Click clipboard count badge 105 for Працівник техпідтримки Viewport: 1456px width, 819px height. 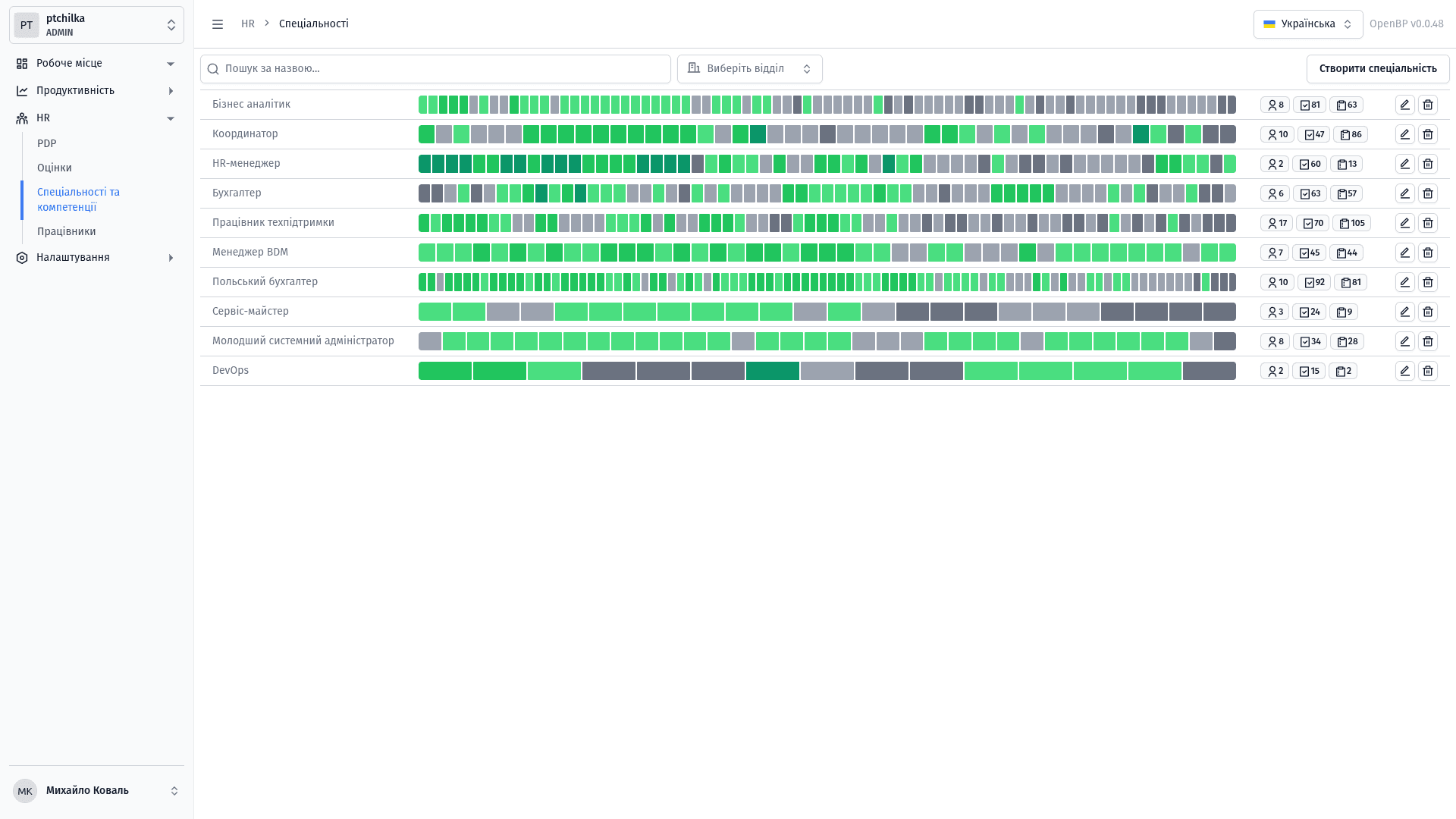coord(1351,223)
